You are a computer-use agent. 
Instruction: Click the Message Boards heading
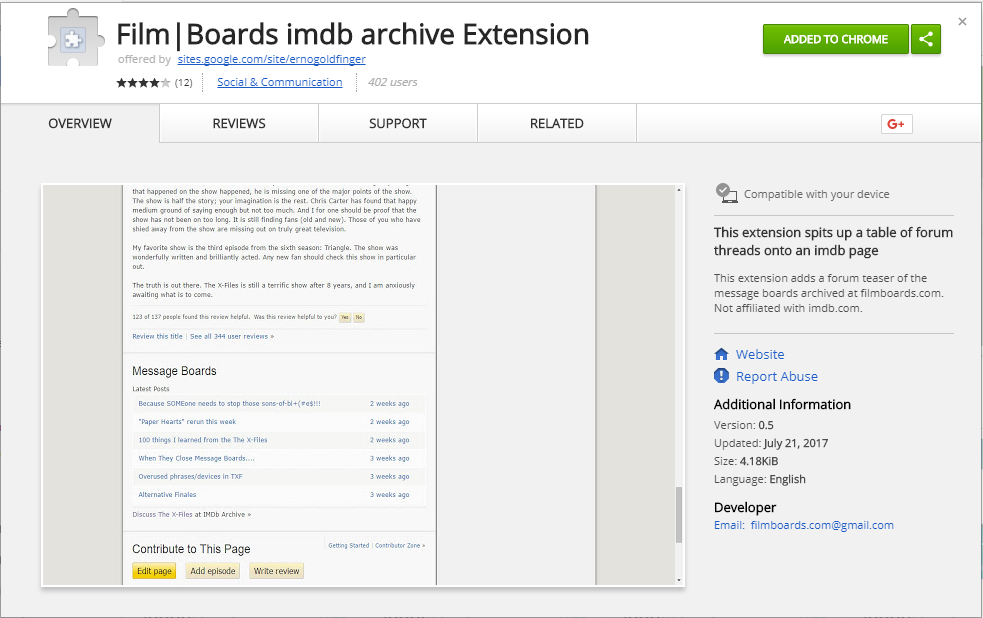click(x=174, y=371)
